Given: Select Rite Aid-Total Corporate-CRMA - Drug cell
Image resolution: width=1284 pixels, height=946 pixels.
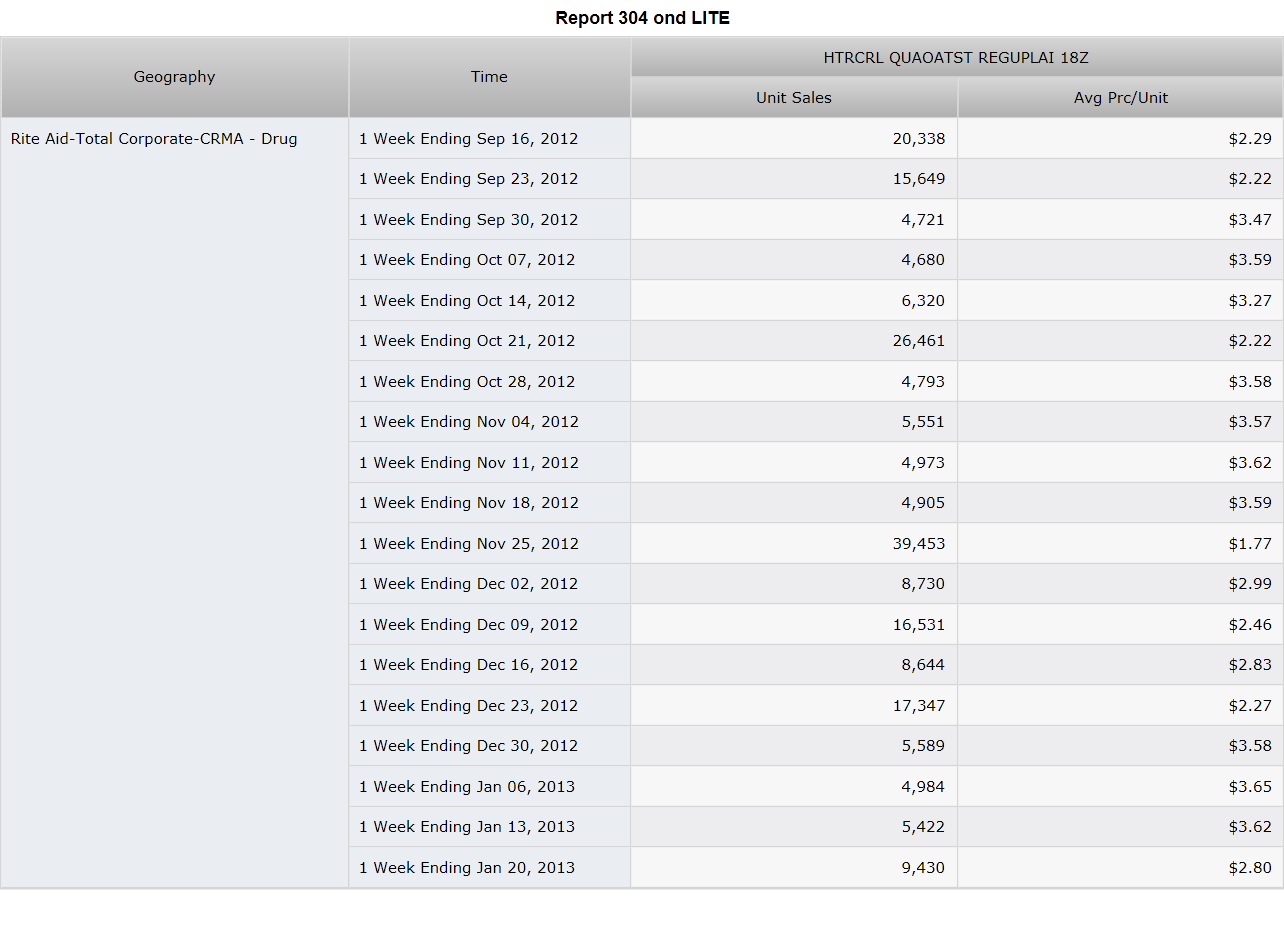Looking at the screenshot, I should (174, 502).
